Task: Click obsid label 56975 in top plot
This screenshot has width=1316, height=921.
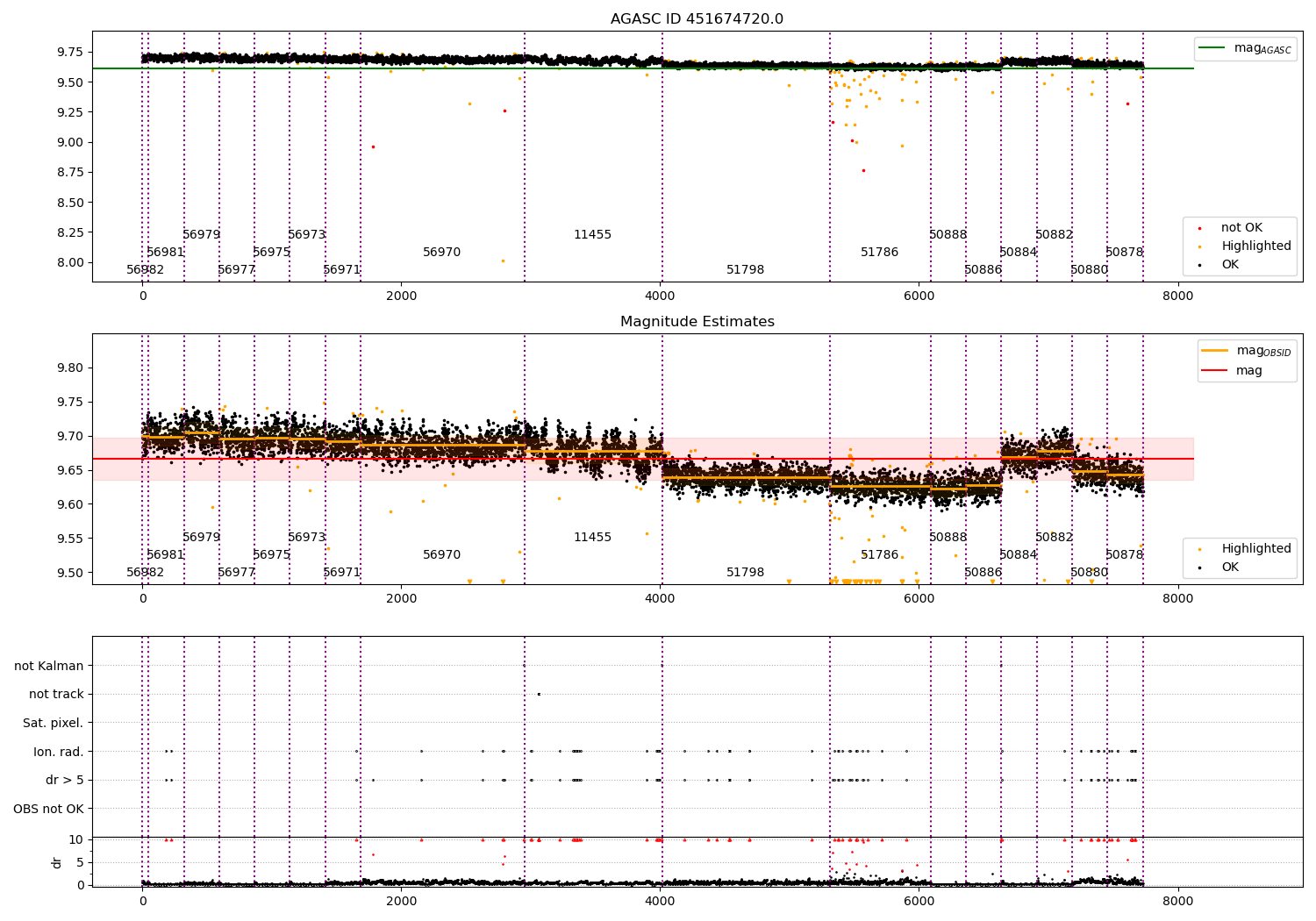Action: tap(272, 253)
